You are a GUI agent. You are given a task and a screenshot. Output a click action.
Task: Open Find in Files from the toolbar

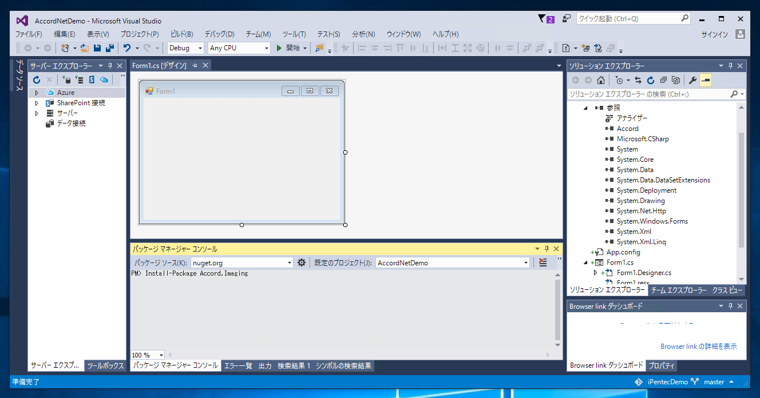pyautogui.click(x=319, y=48)
